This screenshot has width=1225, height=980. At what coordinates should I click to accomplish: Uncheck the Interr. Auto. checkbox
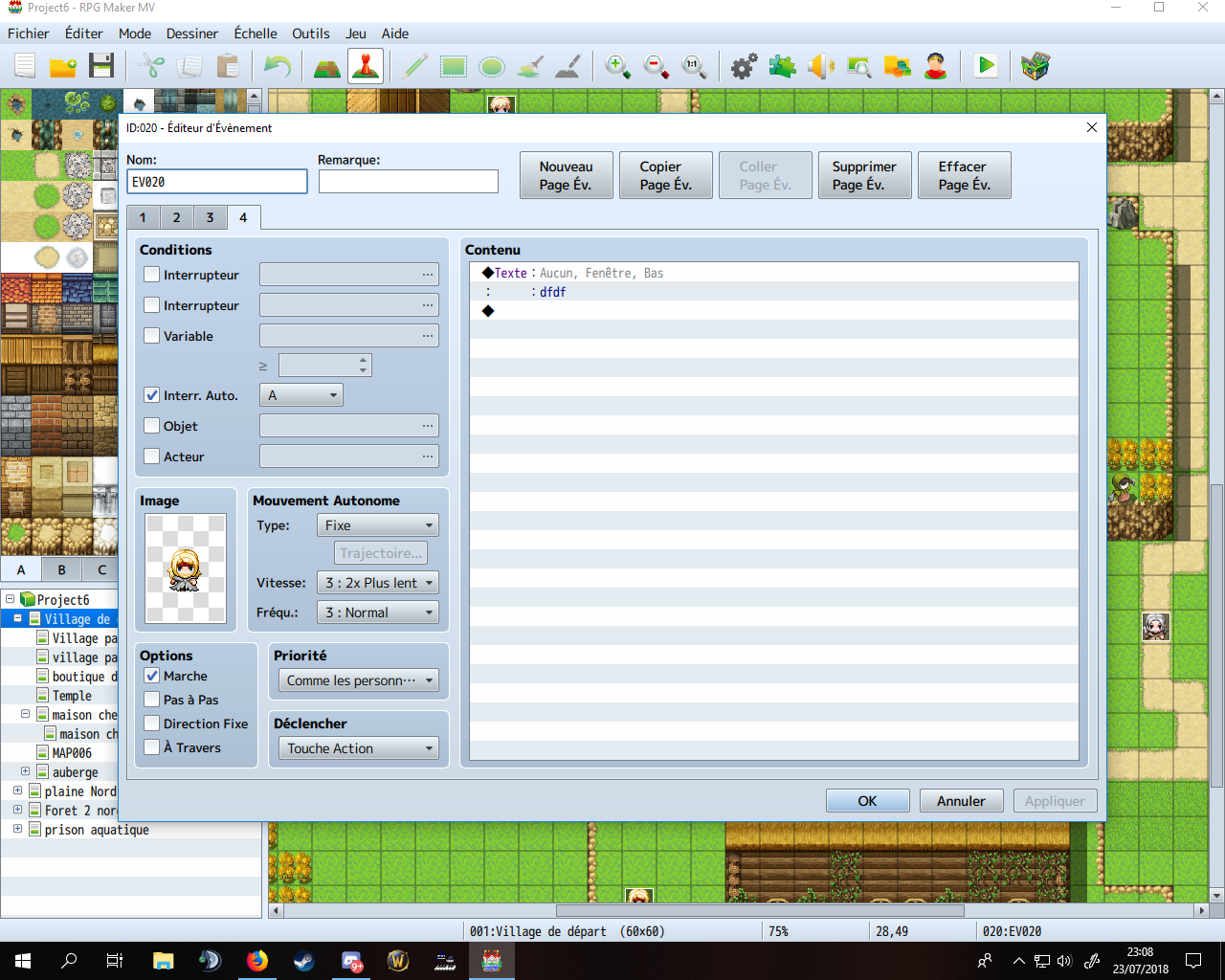[x=151, y=395]
